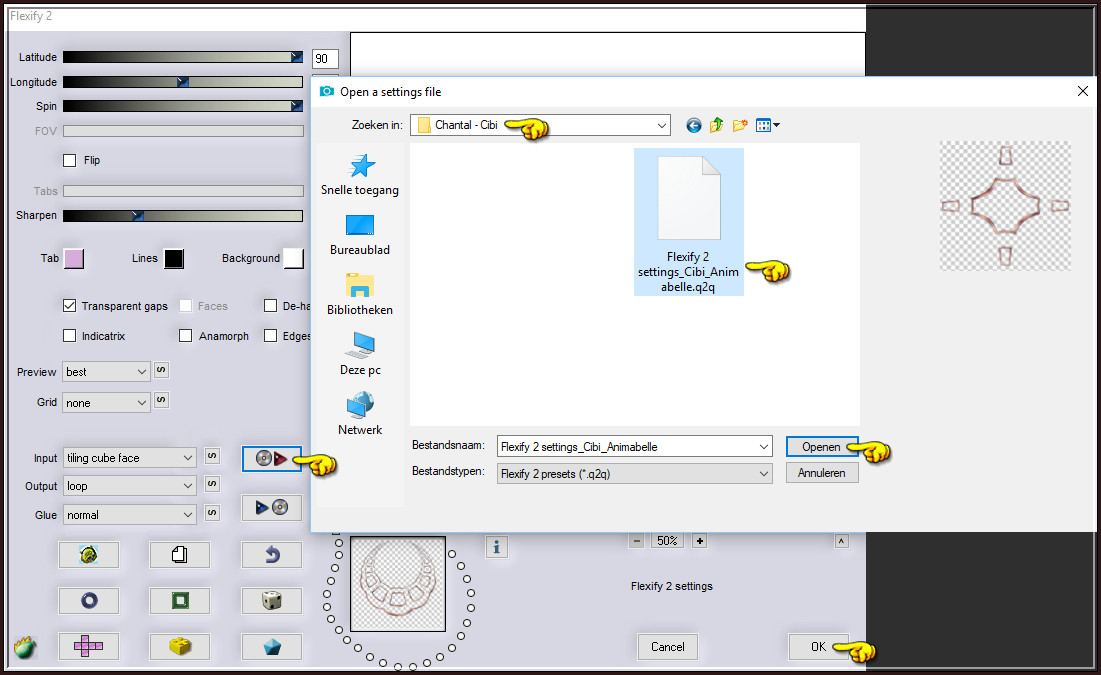The image size is (1101, 675).
Task: Create a new folder in file dialog
Action: click(739, 125)
